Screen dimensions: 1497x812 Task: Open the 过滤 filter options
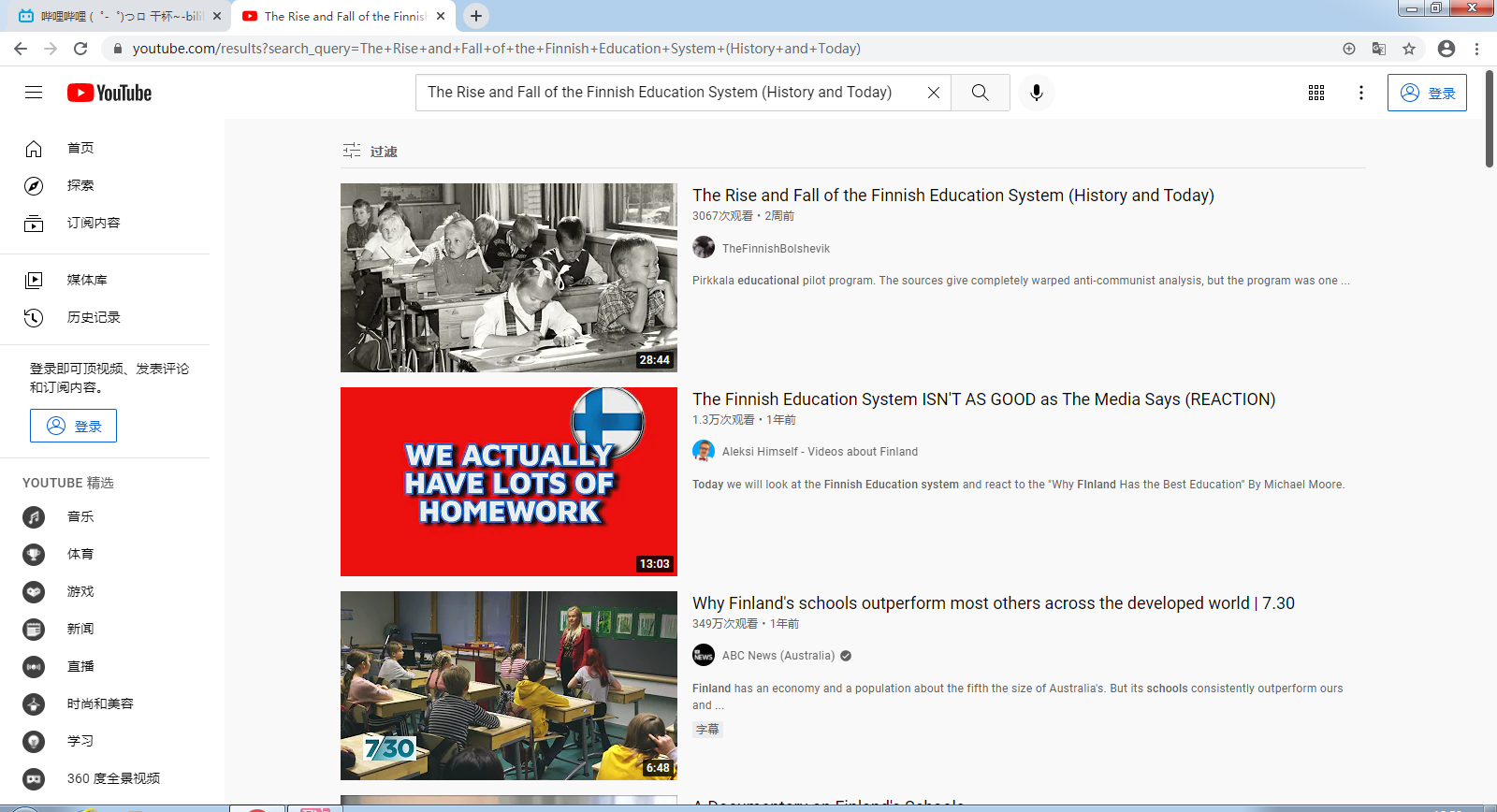(371, 151)
